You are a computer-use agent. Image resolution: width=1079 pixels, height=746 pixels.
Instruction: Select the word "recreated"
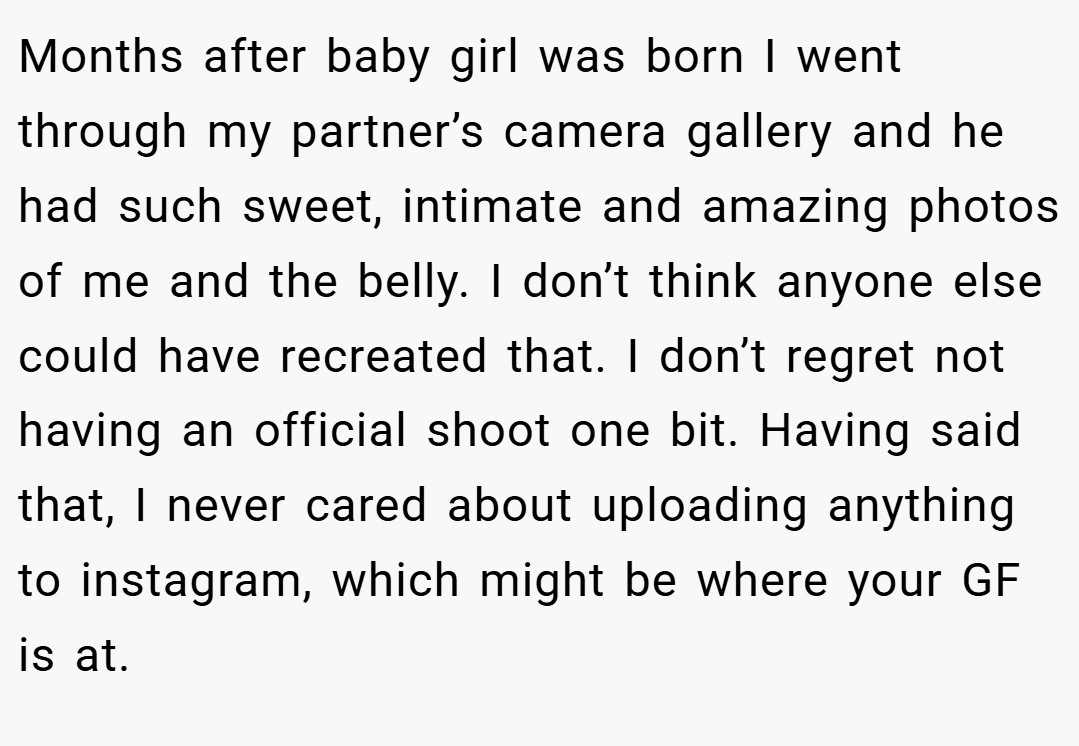click(383, 356)
